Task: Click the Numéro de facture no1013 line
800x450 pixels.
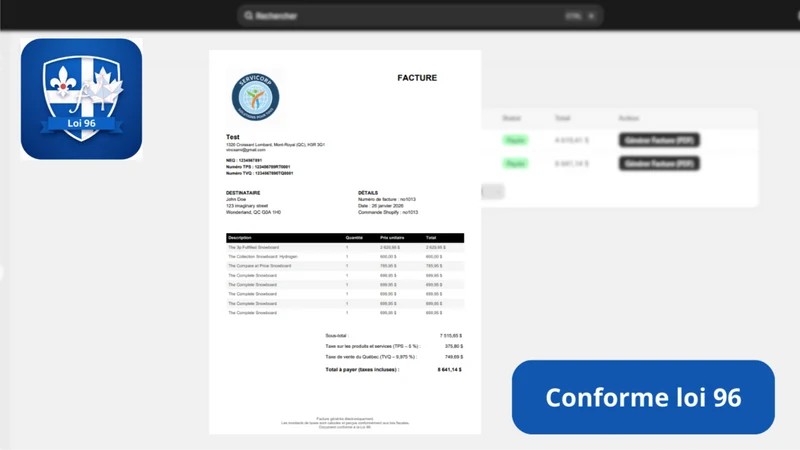Action: (x=387, y=199)
